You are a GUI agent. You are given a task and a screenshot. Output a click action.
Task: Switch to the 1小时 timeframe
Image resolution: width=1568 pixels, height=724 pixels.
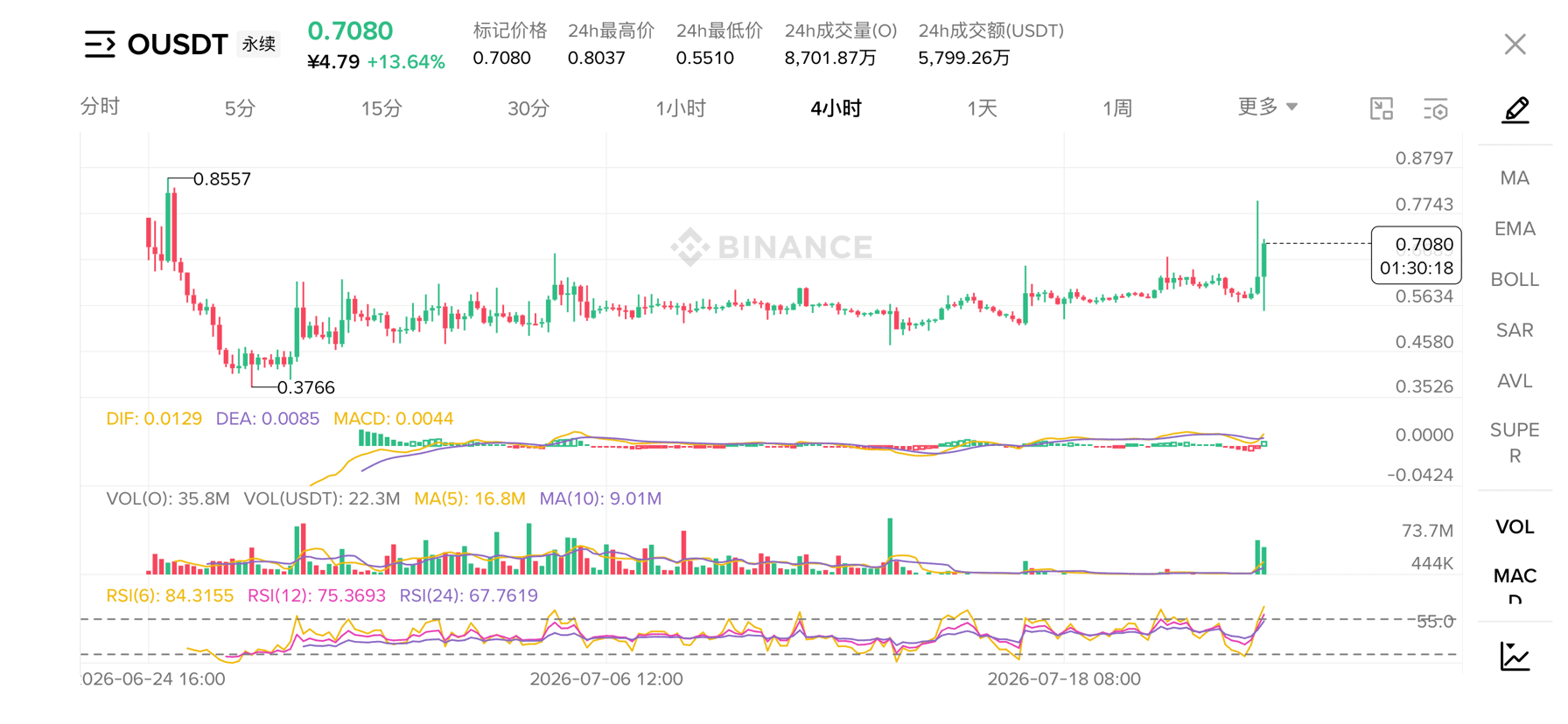click(681, 108)
